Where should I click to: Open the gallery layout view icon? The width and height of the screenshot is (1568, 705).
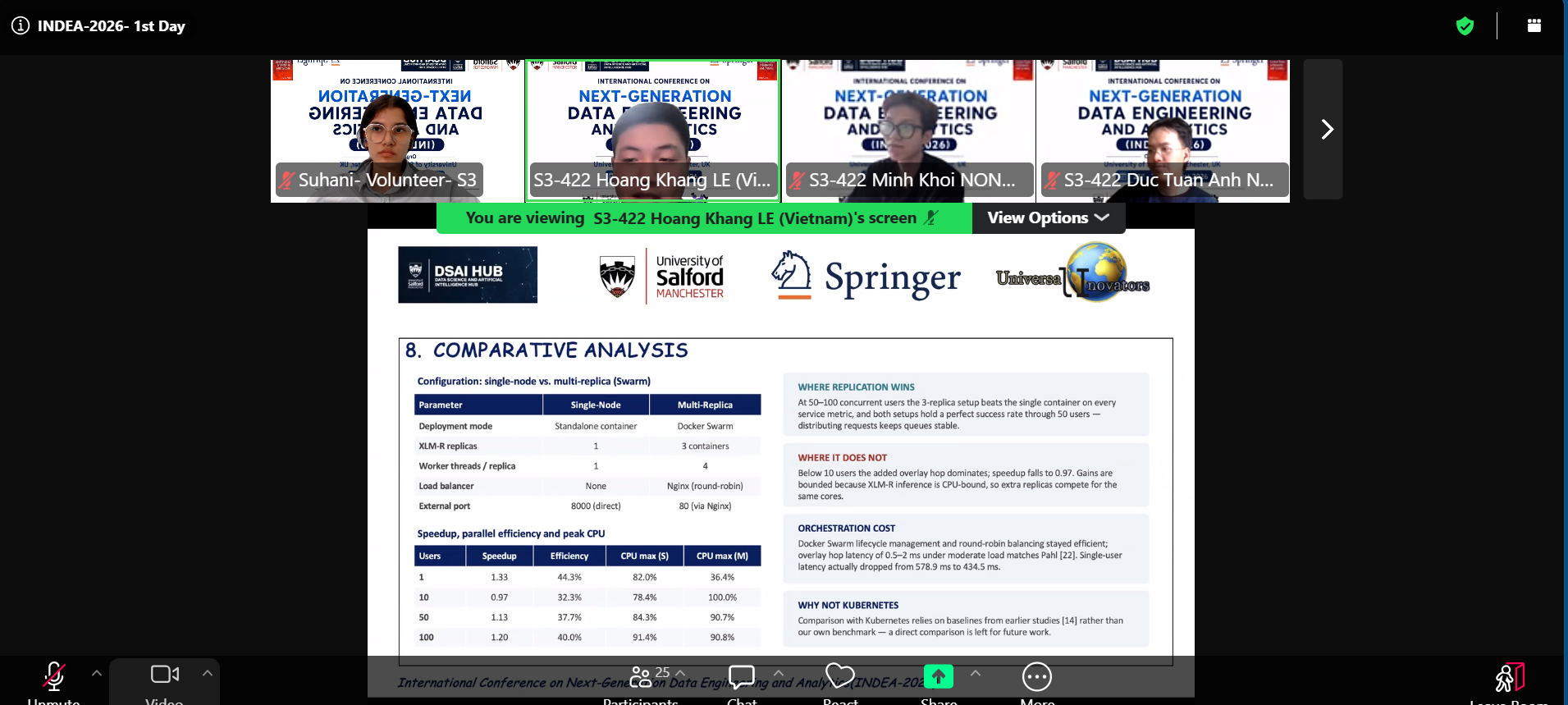(1534, 25)
